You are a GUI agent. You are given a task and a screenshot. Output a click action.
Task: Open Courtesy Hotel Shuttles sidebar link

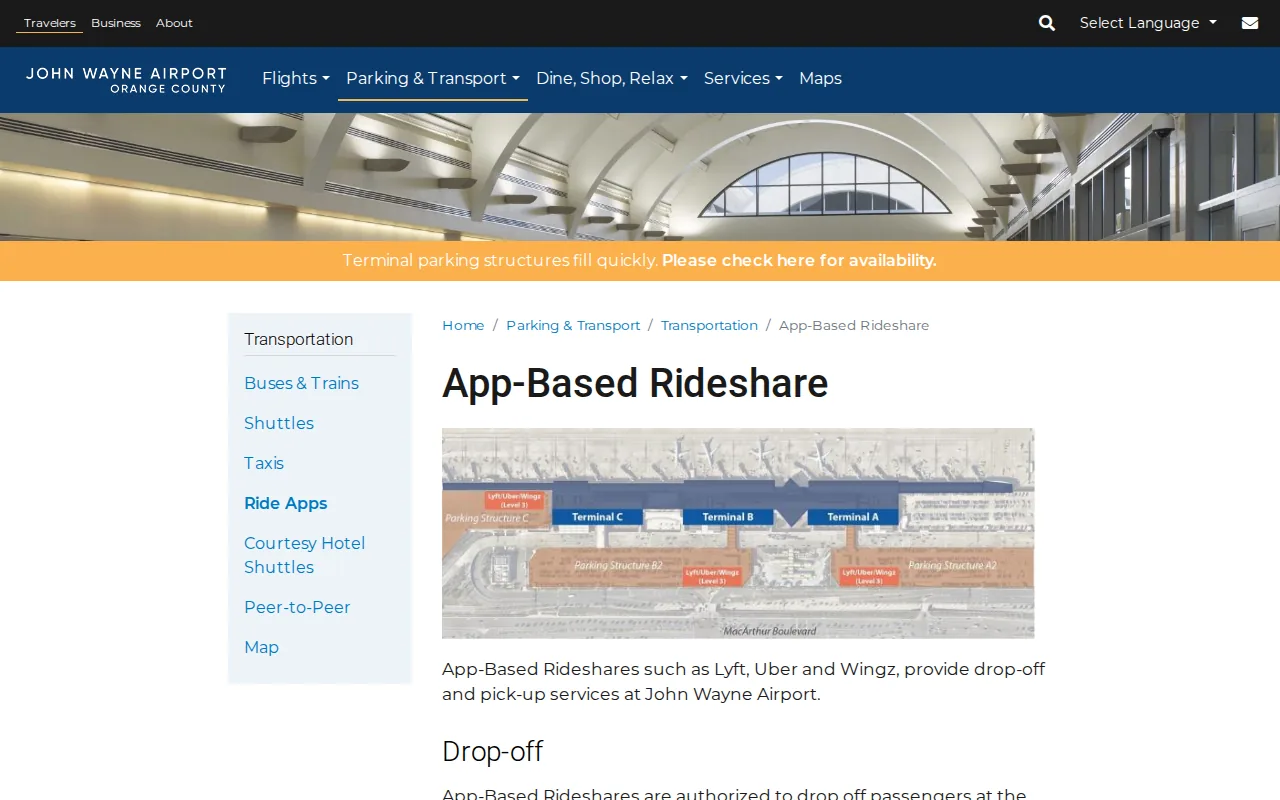pos(305,555)
